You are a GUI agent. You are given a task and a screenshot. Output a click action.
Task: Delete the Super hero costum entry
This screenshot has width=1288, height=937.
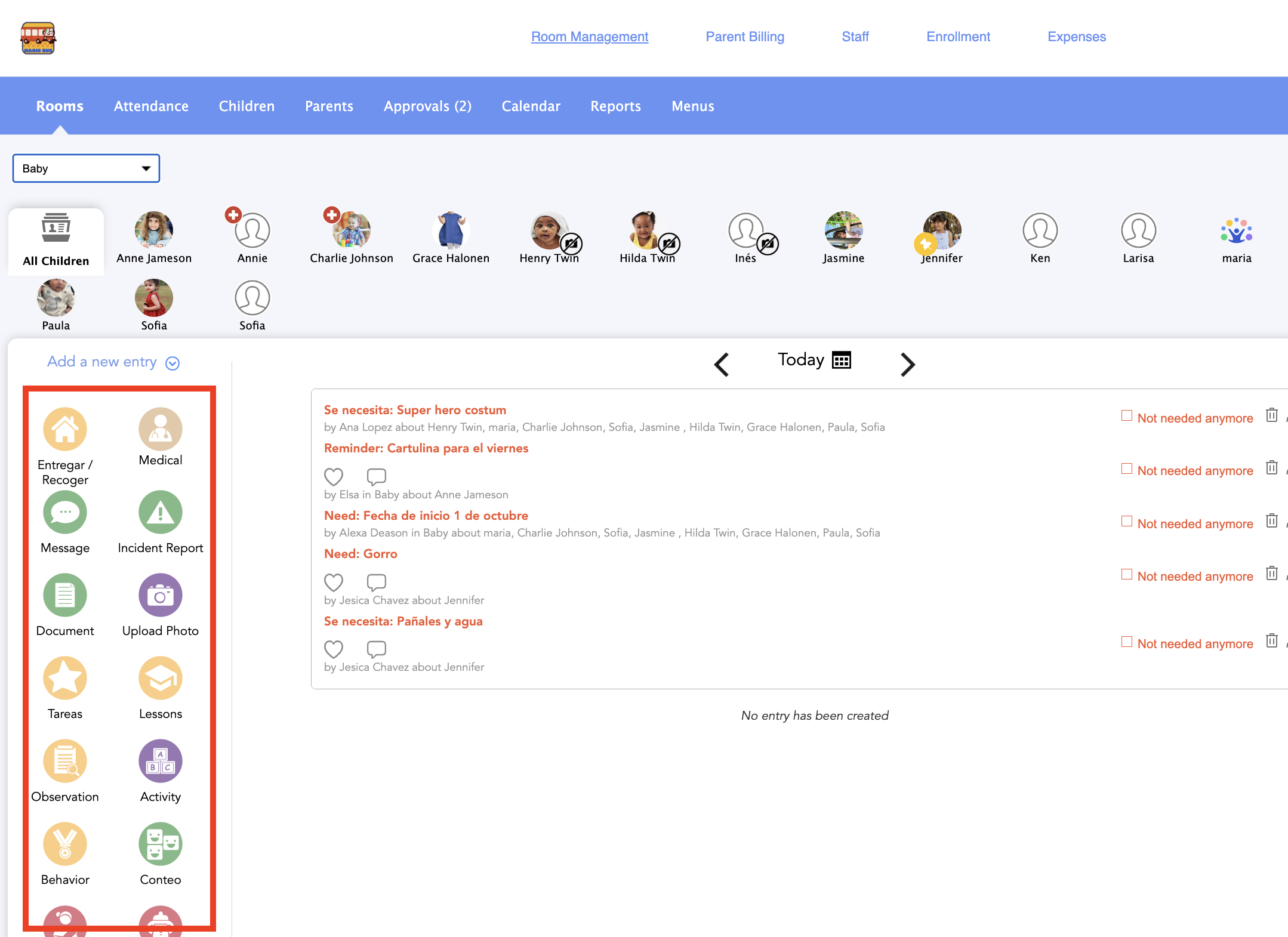pos(1271,415)
